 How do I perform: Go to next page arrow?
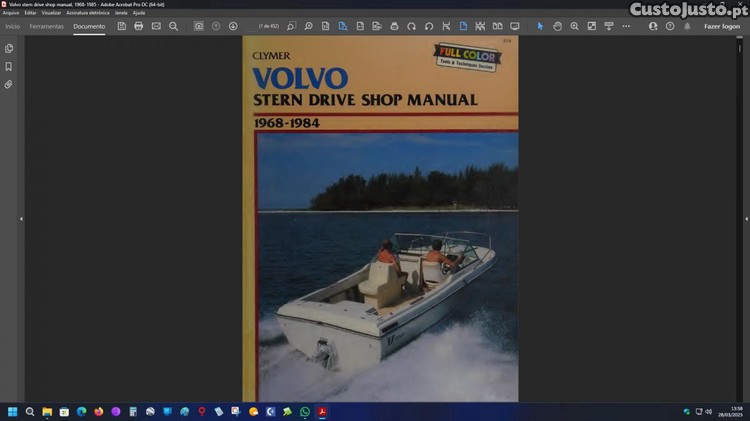[x=233, y=26]
